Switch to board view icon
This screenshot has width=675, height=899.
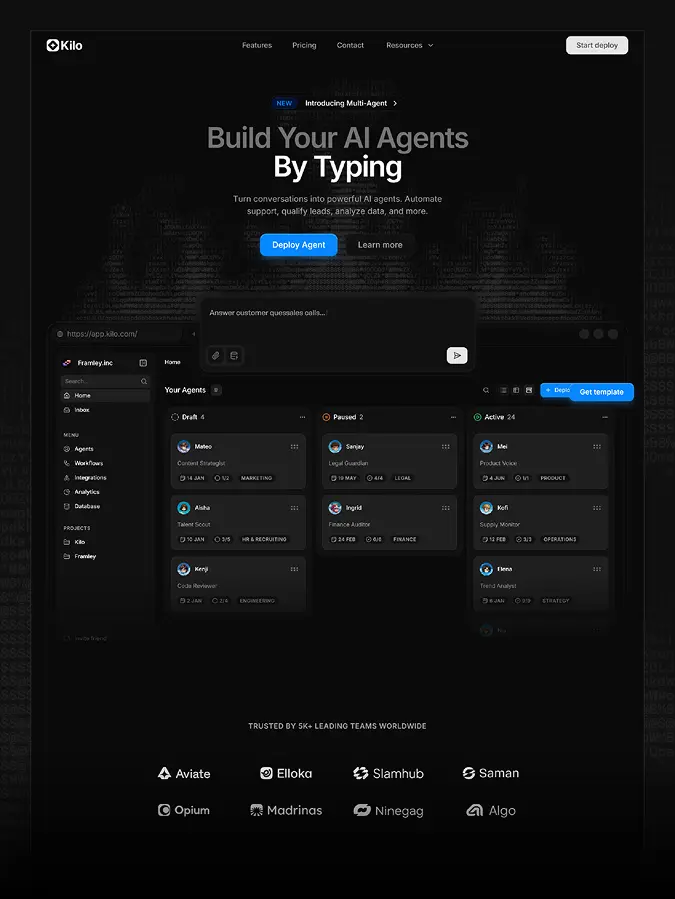coord(529,390)
